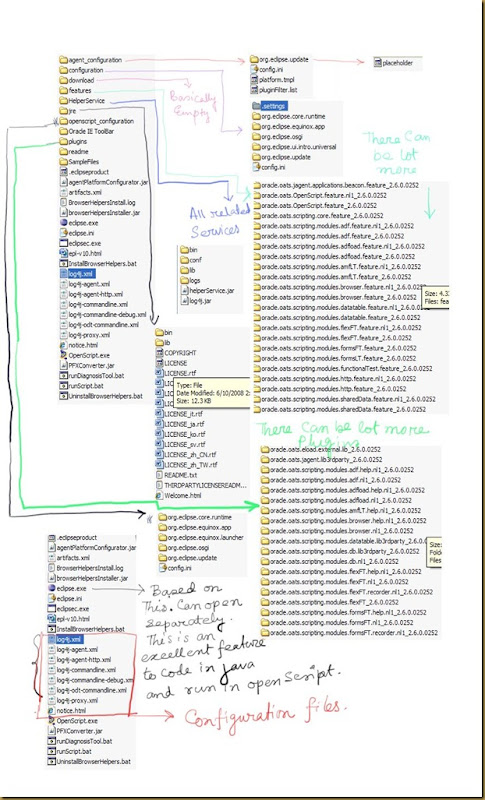
Task: Click the functionalTest.feature folder icon
Action: click(257, 369)
